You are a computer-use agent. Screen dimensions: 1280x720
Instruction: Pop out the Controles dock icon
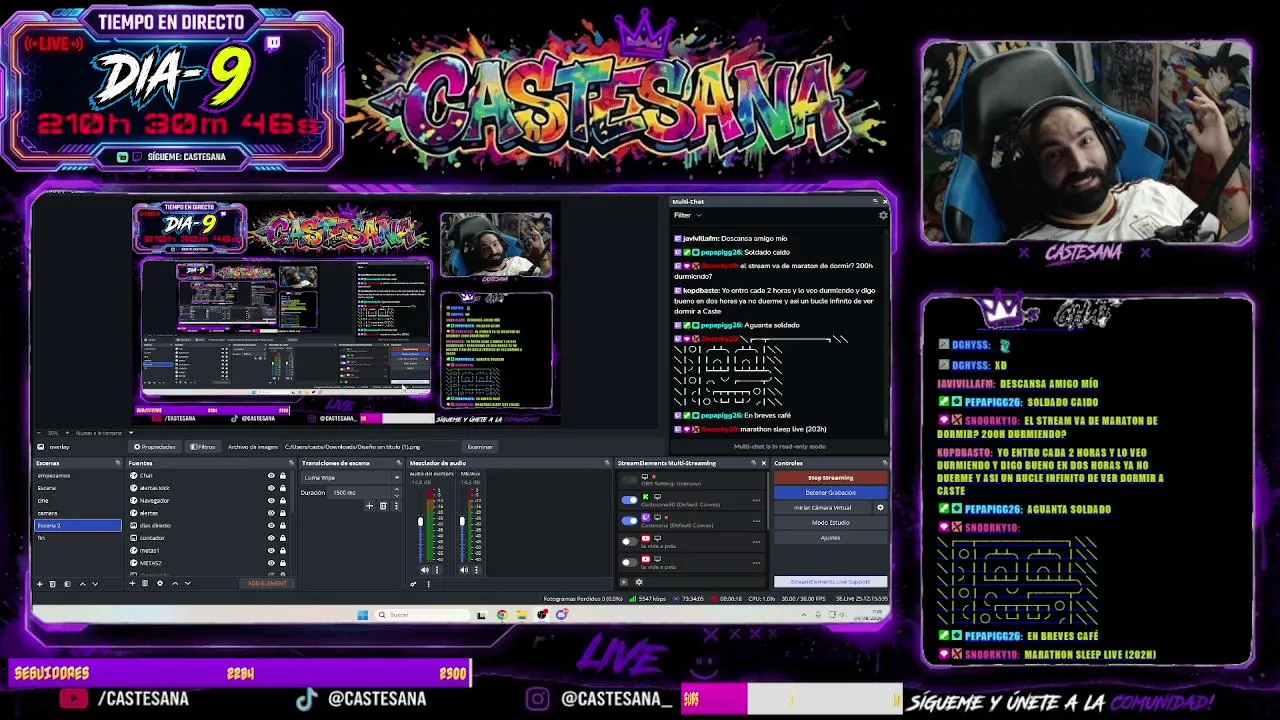[885, 463]
